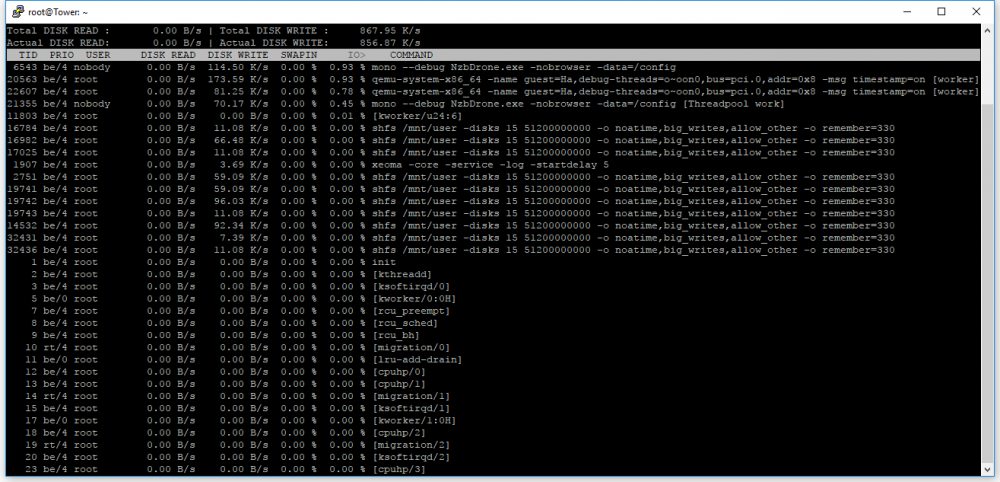The width and height of the screenshot is (1000, 482).
Task: Click the scrollbar down arrow
Action: click(987, 470)
